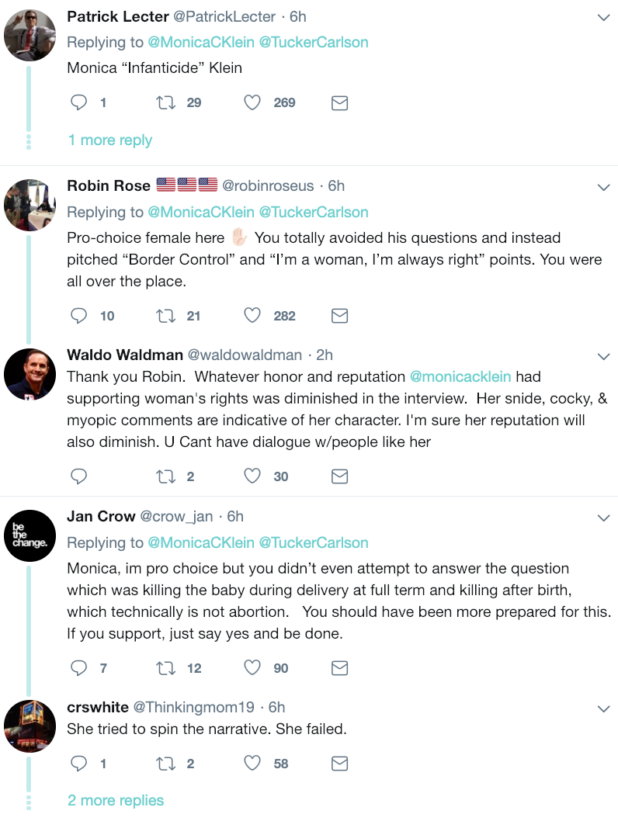Open options chevron on Robin Rose's tweet
Viewport: 618px width, 821px height.
point(603,187)
